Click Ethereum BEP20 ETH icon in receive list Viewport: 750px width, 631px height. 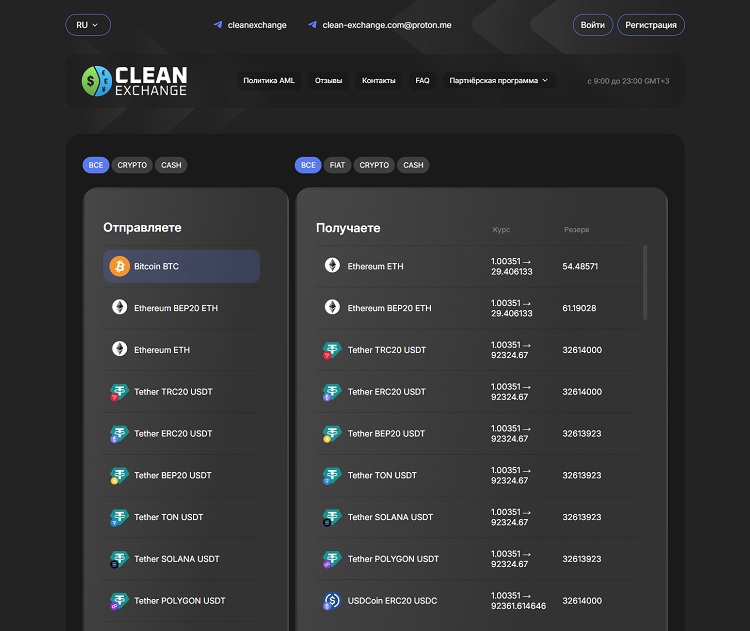[332, 307]
